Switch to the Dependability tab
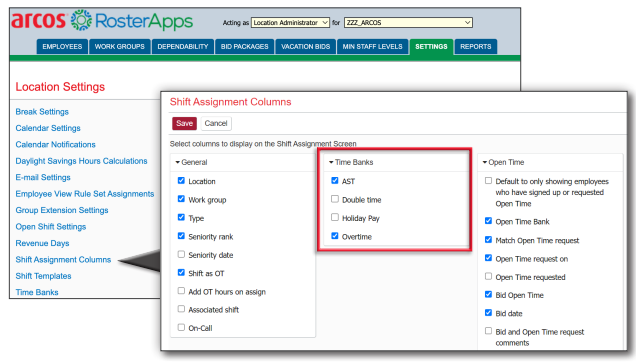Image resolution: width=636 pixels, height=362 pixels. click(183, 47)
